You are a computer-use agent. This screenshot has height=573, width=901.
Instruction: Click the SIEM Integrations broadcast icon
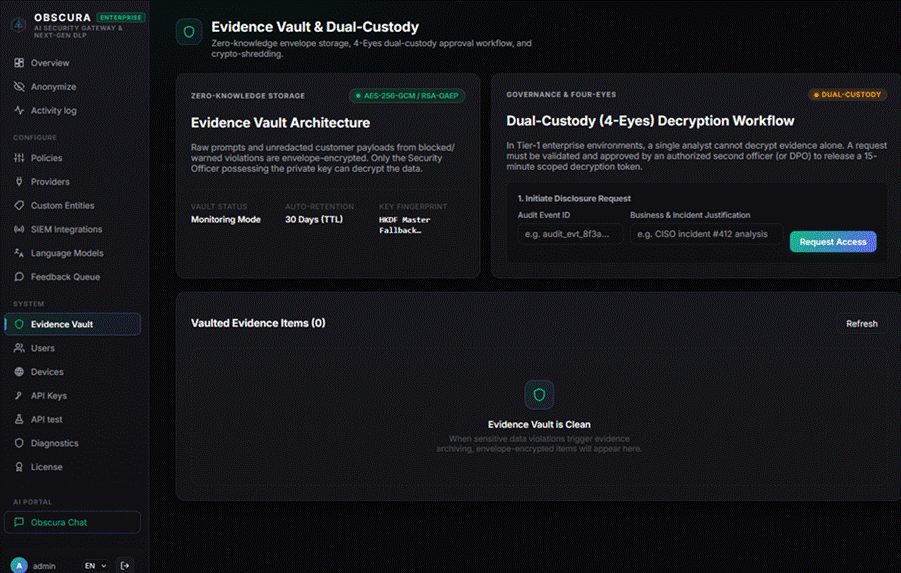[19, 229]
